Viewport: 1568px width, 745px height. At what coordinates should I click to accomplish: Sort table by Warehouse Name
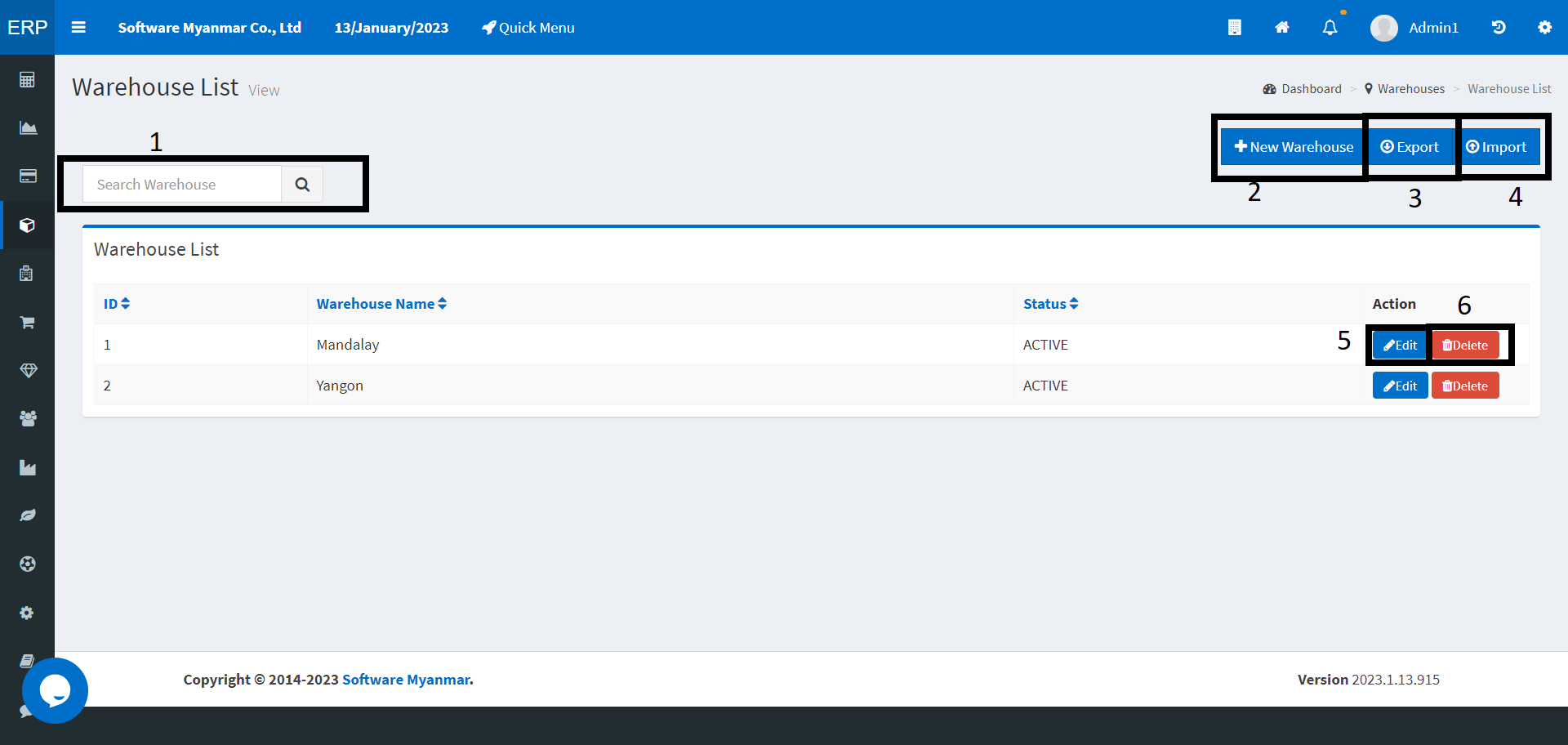pyautogui.click(x=381, y=304)
